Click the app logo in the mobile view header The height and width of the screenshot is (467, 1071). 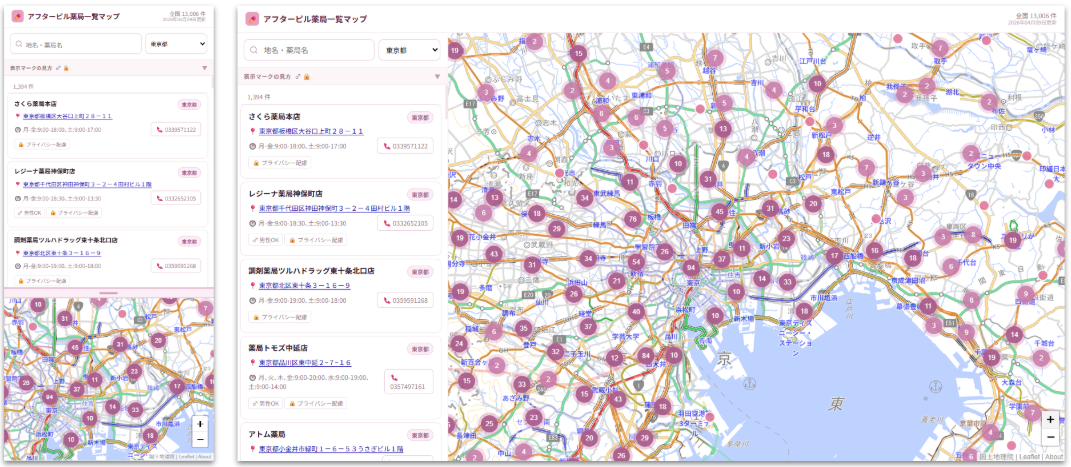pyautogui.click(x=17, y=16)
